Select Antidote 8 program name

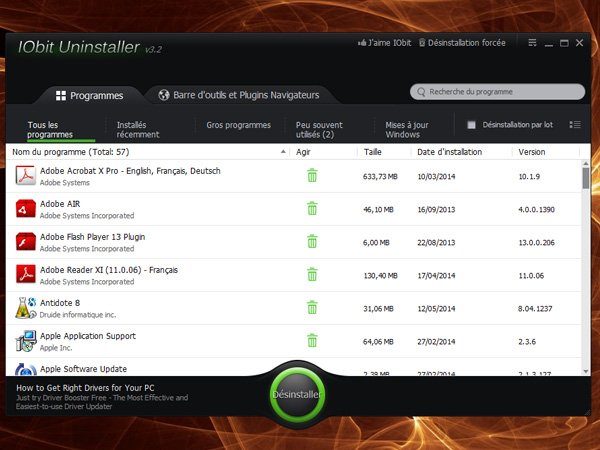pyautogui.click(x=60, y=303)
